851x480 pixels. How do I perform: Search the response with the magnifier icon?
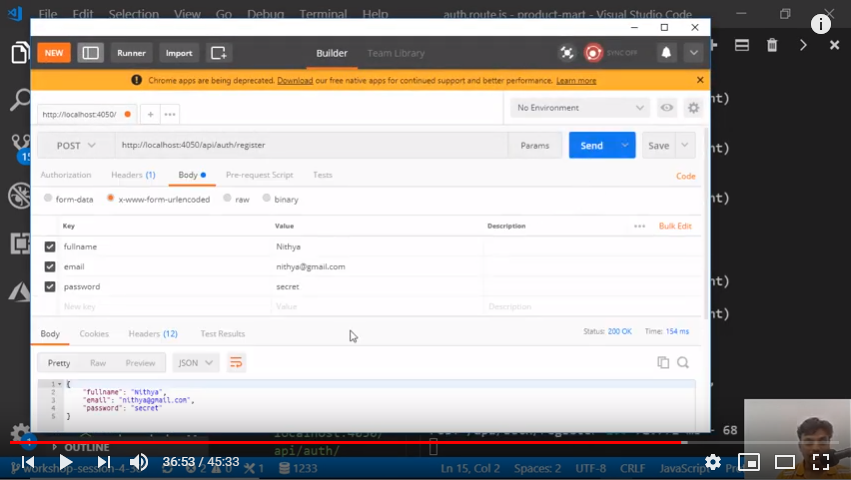(683, 363)
